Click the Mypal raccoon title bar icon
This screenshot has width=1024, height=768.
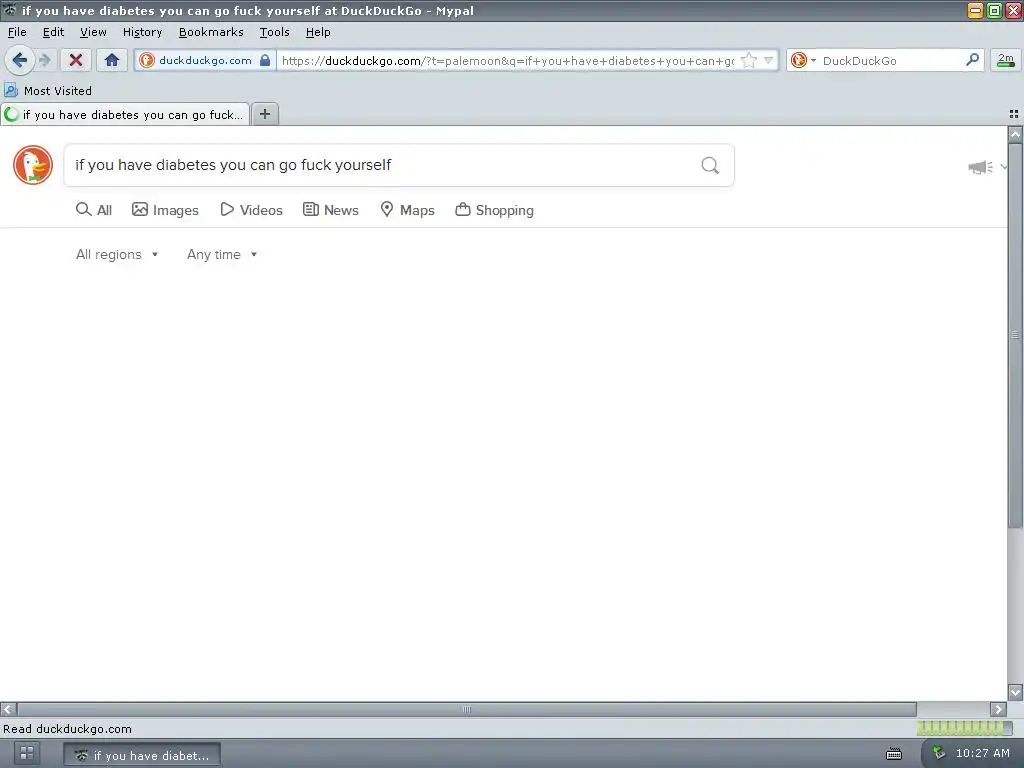click(9, 10)
